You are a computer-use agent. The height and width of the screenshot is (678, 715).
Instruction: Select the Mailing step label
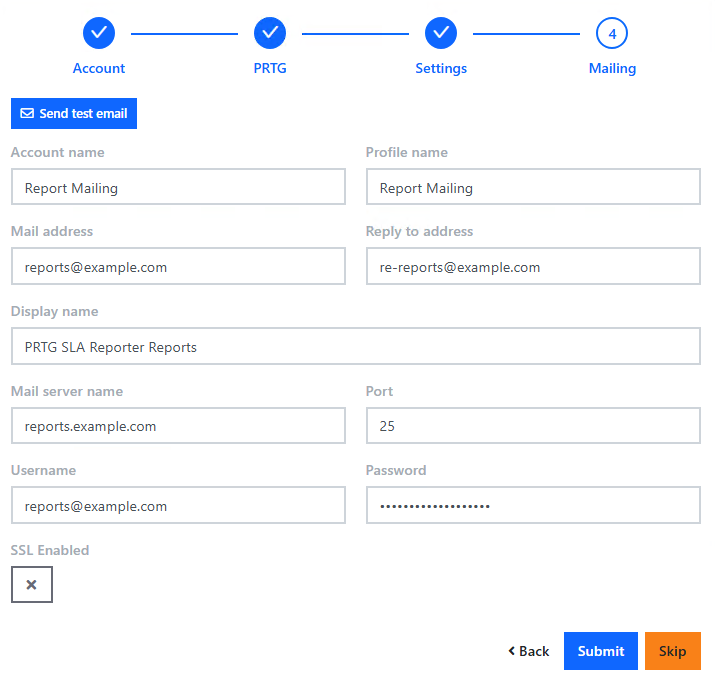[x=612, y=68]
